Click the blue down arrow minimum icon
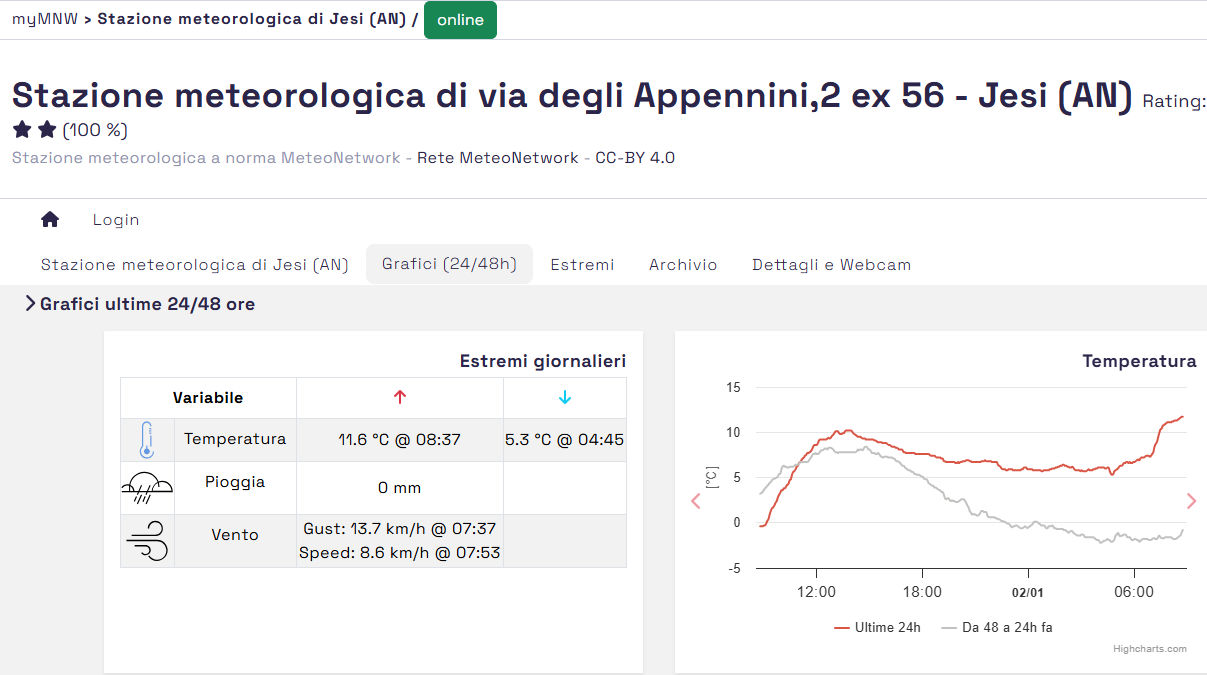Screen dimensions: 1207x675 point(565,397)
